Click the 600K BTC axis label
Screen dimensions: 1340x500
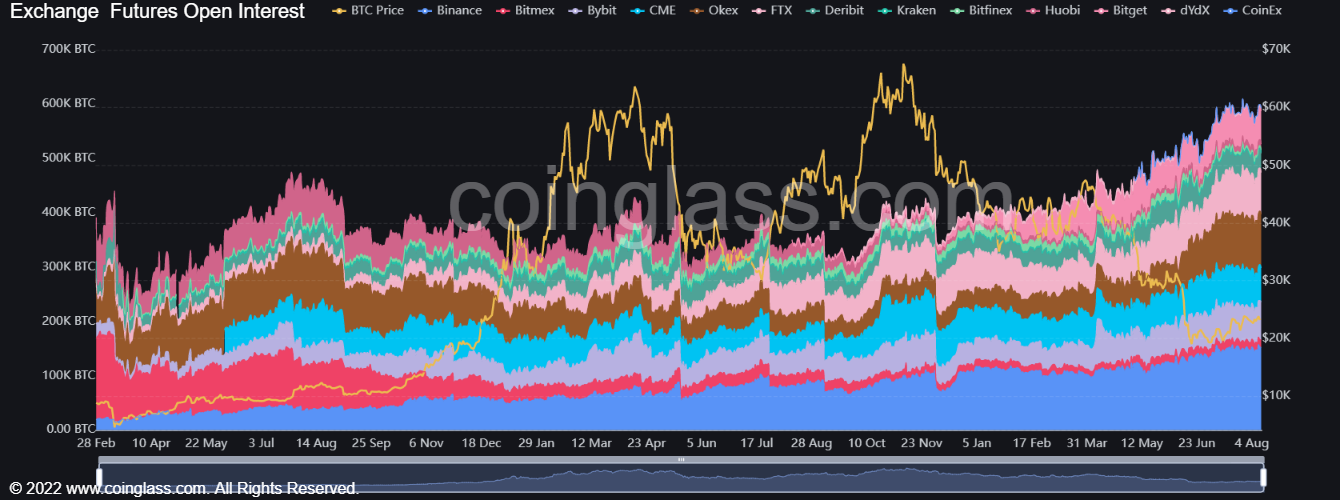point(69,103)
